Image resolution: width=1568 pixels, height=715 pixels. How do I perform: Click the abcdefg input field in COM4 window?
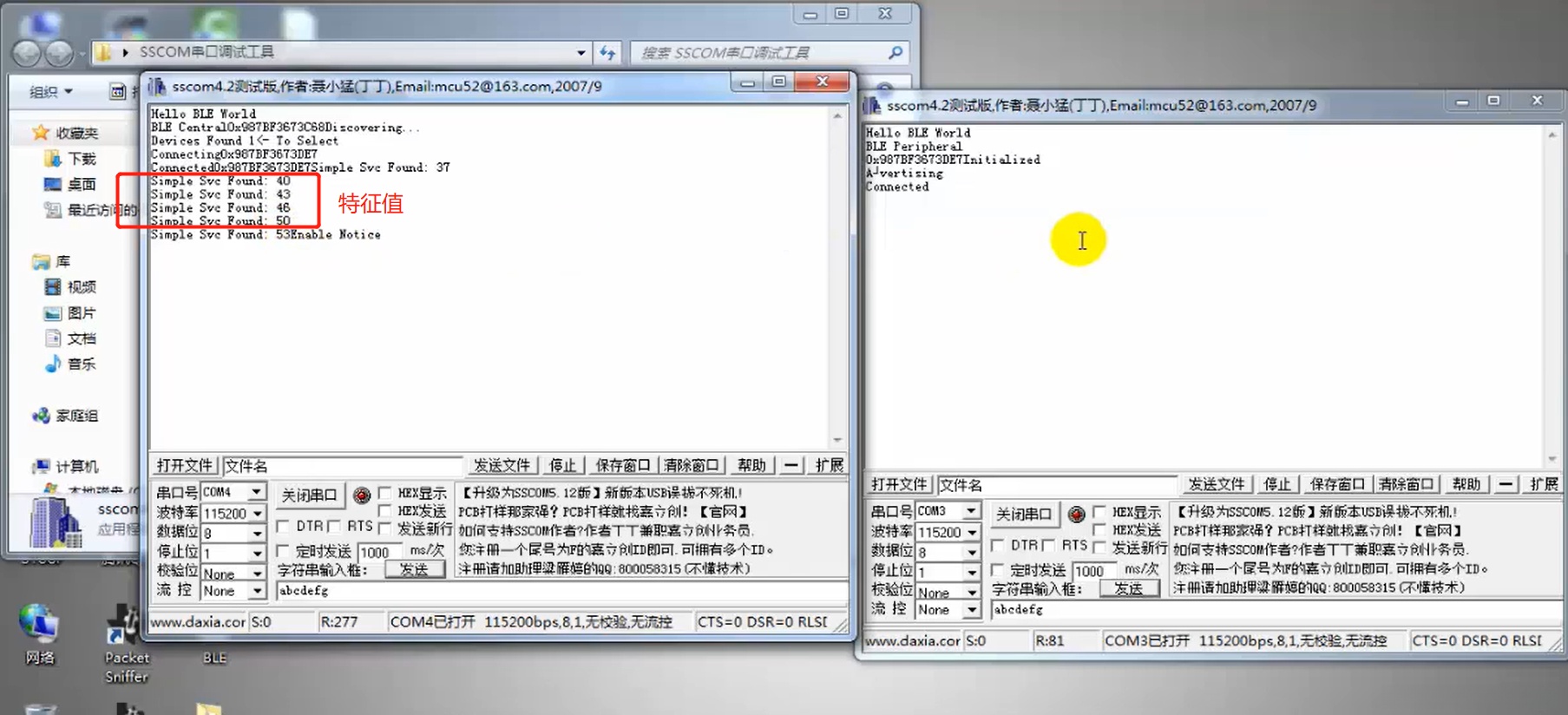[x=561, y=591]
